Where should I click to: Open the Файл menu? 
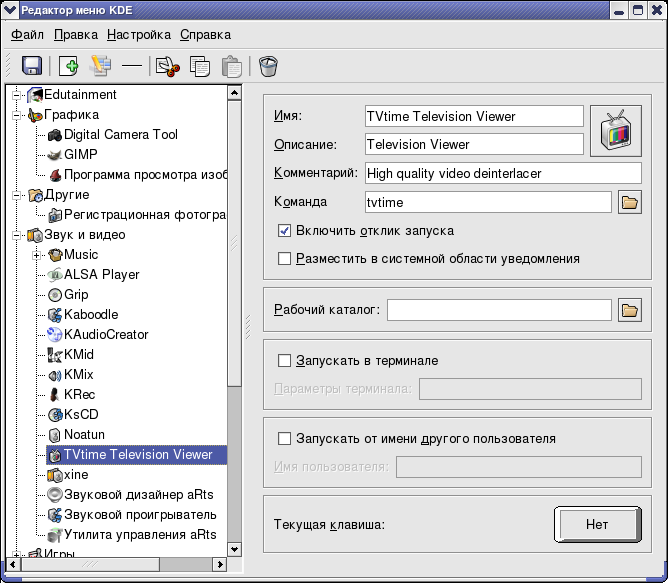click(27, 35)
